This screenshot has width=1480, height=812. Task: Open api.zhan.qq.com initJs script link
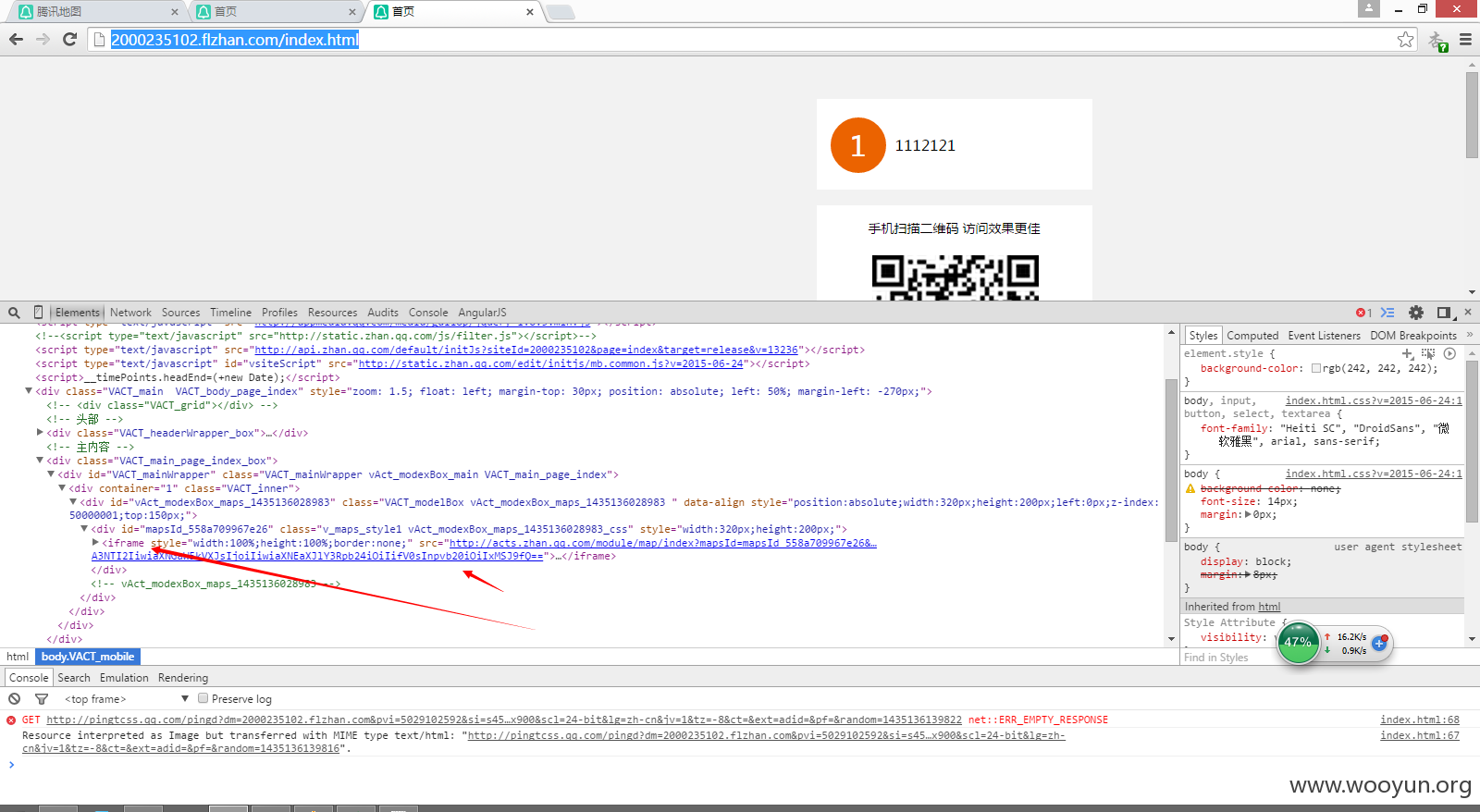pos(526,350)
